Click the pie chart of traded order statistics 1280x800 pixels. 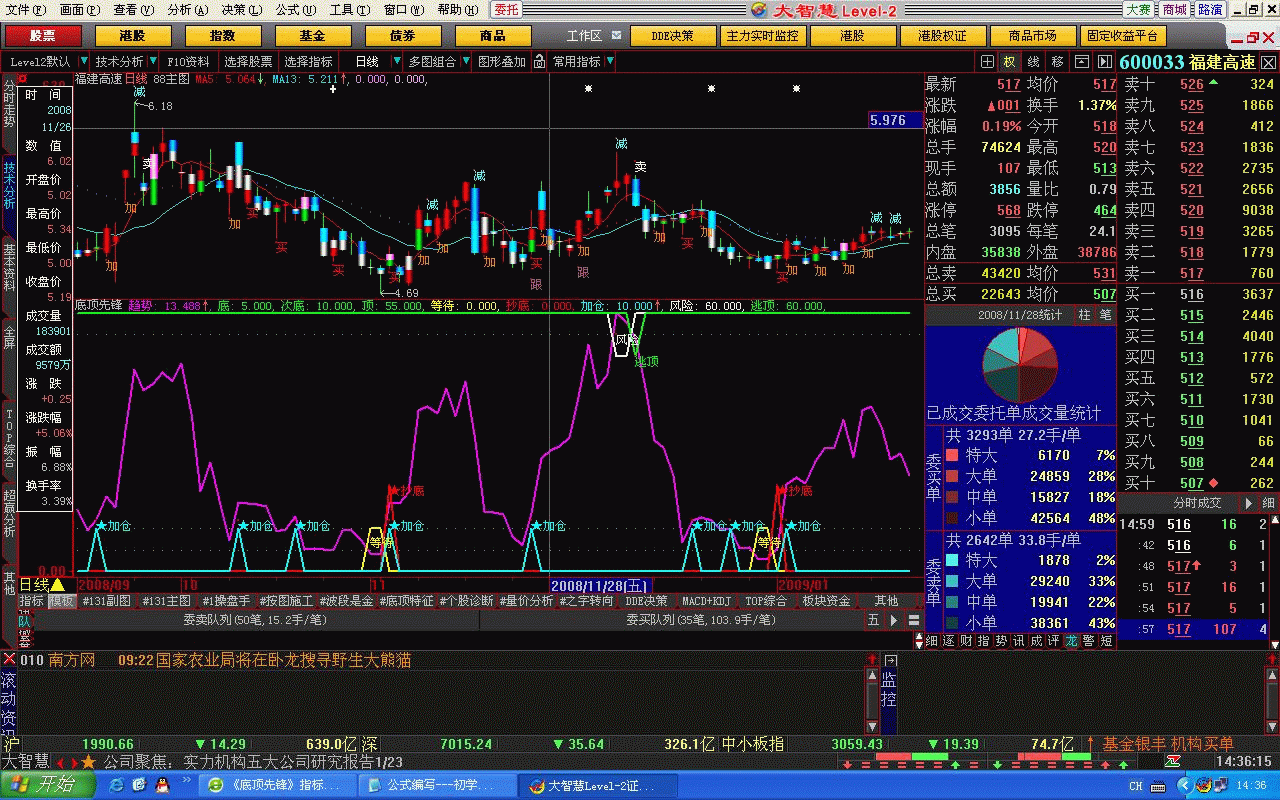(1020, 365)
